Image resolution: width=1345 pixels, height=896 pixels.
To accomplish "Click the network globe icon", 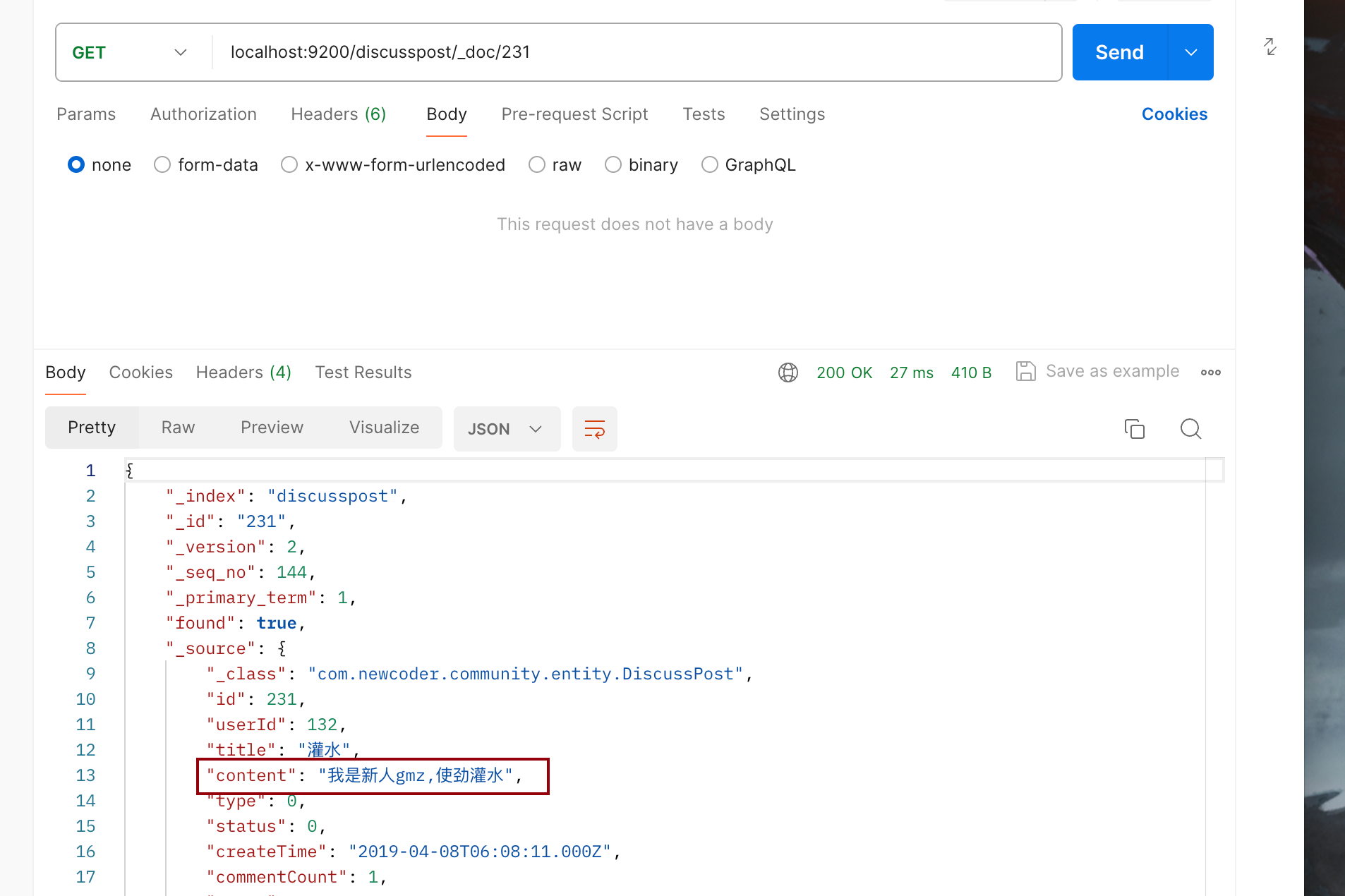I will coord(788,373).
